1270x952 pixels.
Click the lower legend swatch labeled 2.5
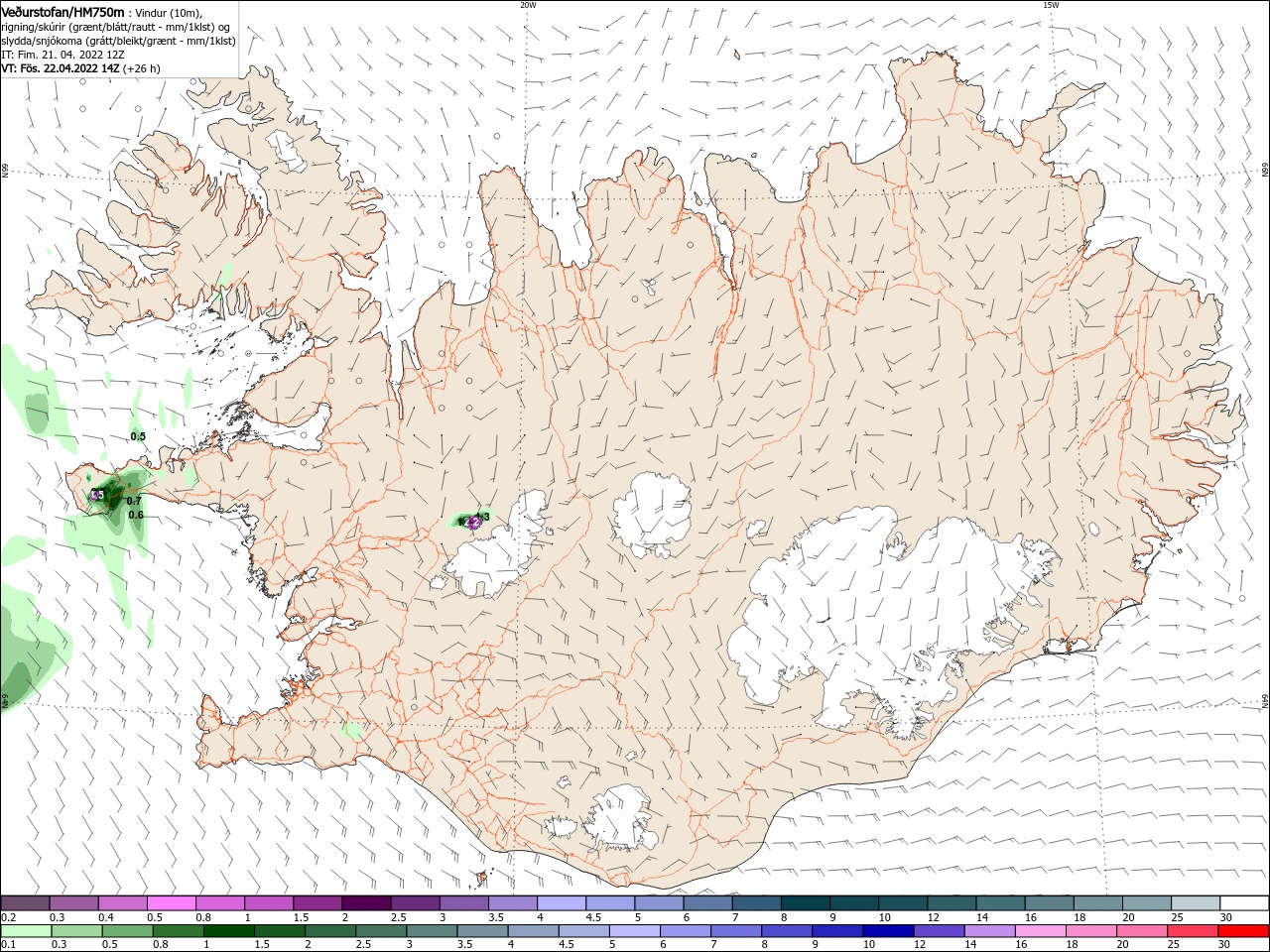point(382,931)
